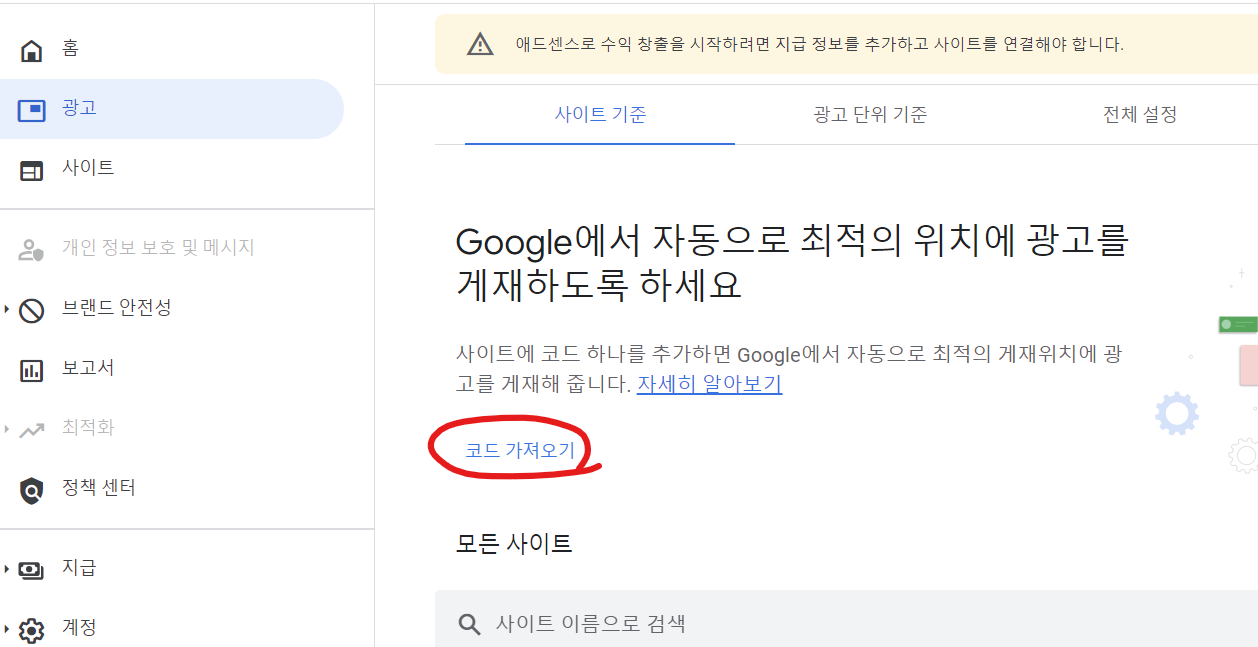The height and width of the screenshot is (647, 1258).
Task: Click the 브랜드 안전성 label
Action: pos(117,308)
